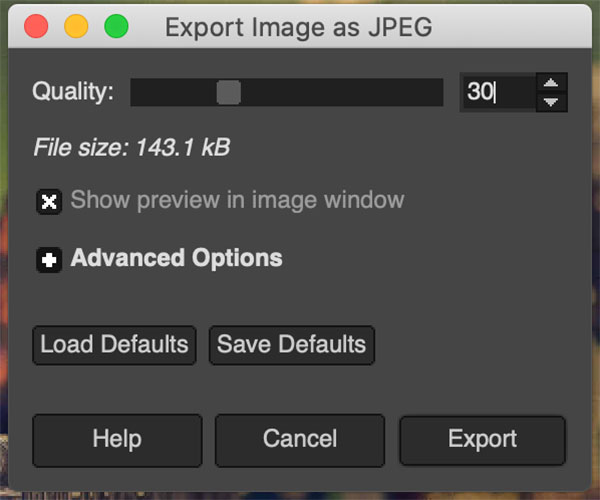Screen dimensions: 600x500
Task: Close the dialog with the red button
Action: (x=37, y=27)
